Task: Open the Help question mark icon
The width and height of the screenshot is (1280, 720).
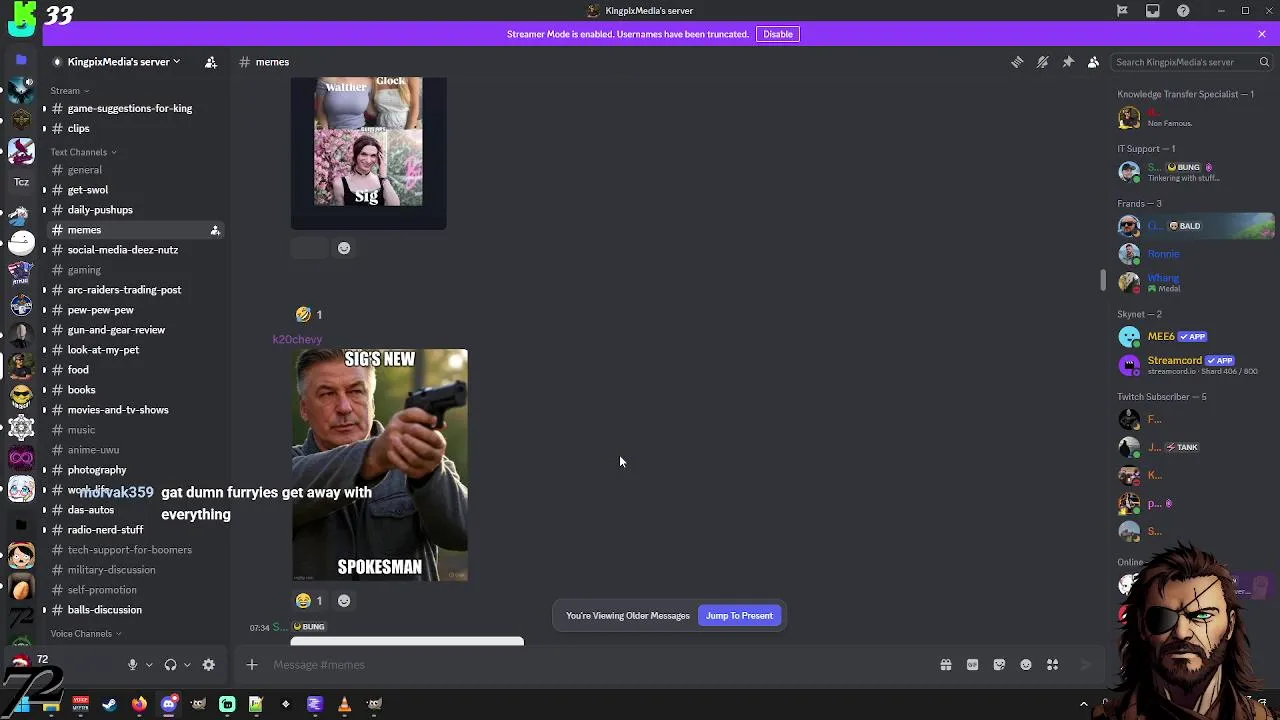Action: (1183, 11)
